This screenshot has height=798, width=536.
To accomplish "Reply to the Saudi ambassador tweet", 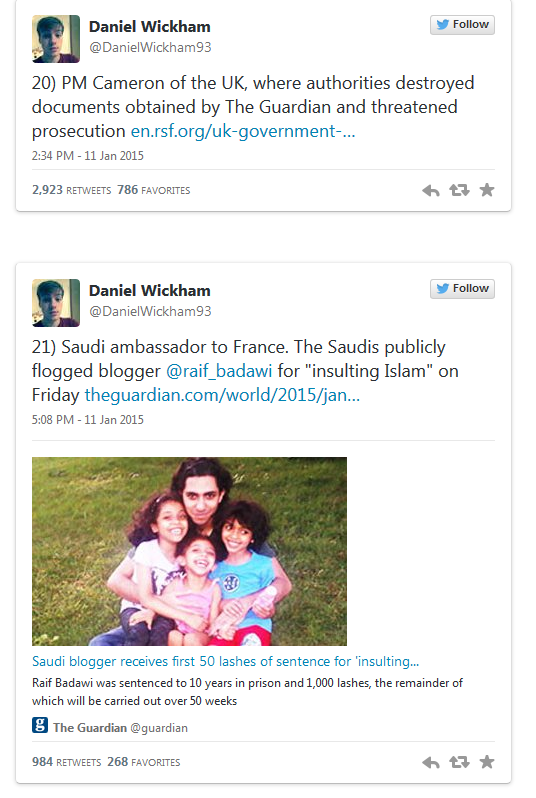I will (x=431, y=762).
